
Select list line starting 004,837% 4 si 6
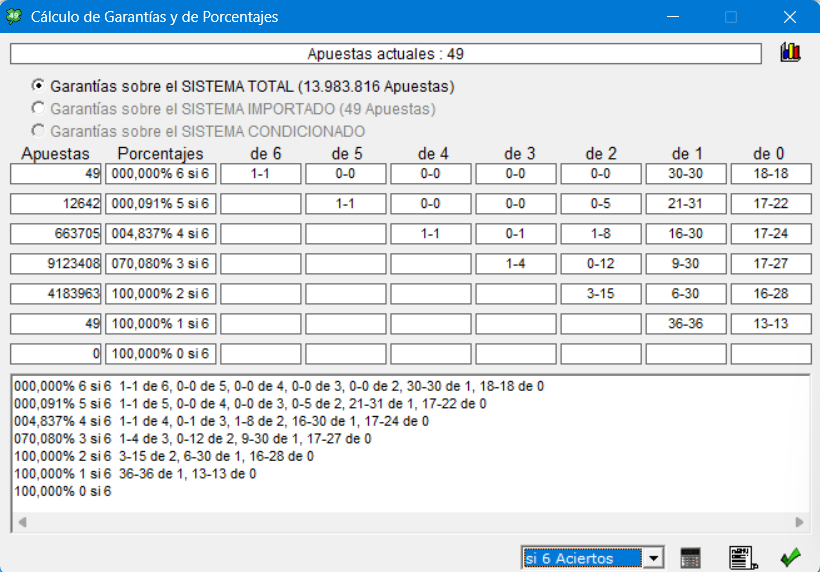click(221, 421)
